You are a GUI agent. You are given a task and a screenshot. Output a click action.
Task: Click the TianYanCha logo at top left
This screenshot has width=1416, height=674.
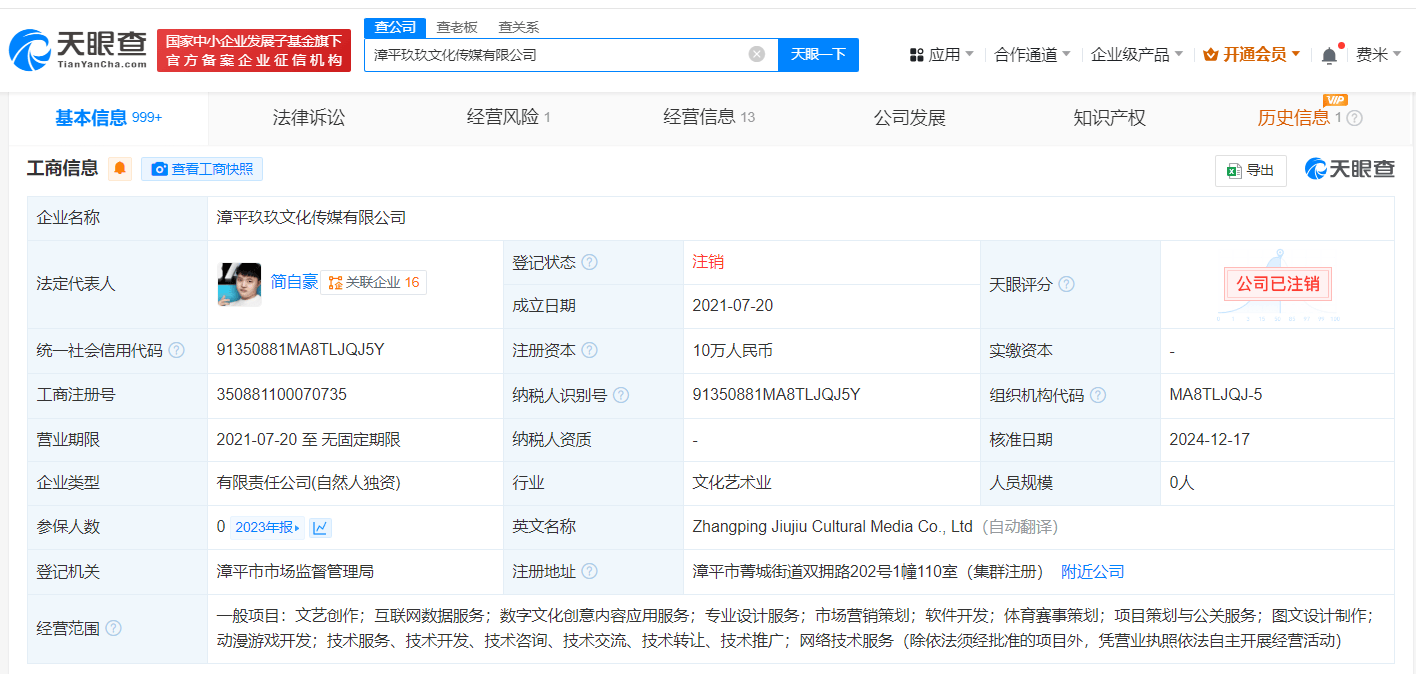point(79,49)
